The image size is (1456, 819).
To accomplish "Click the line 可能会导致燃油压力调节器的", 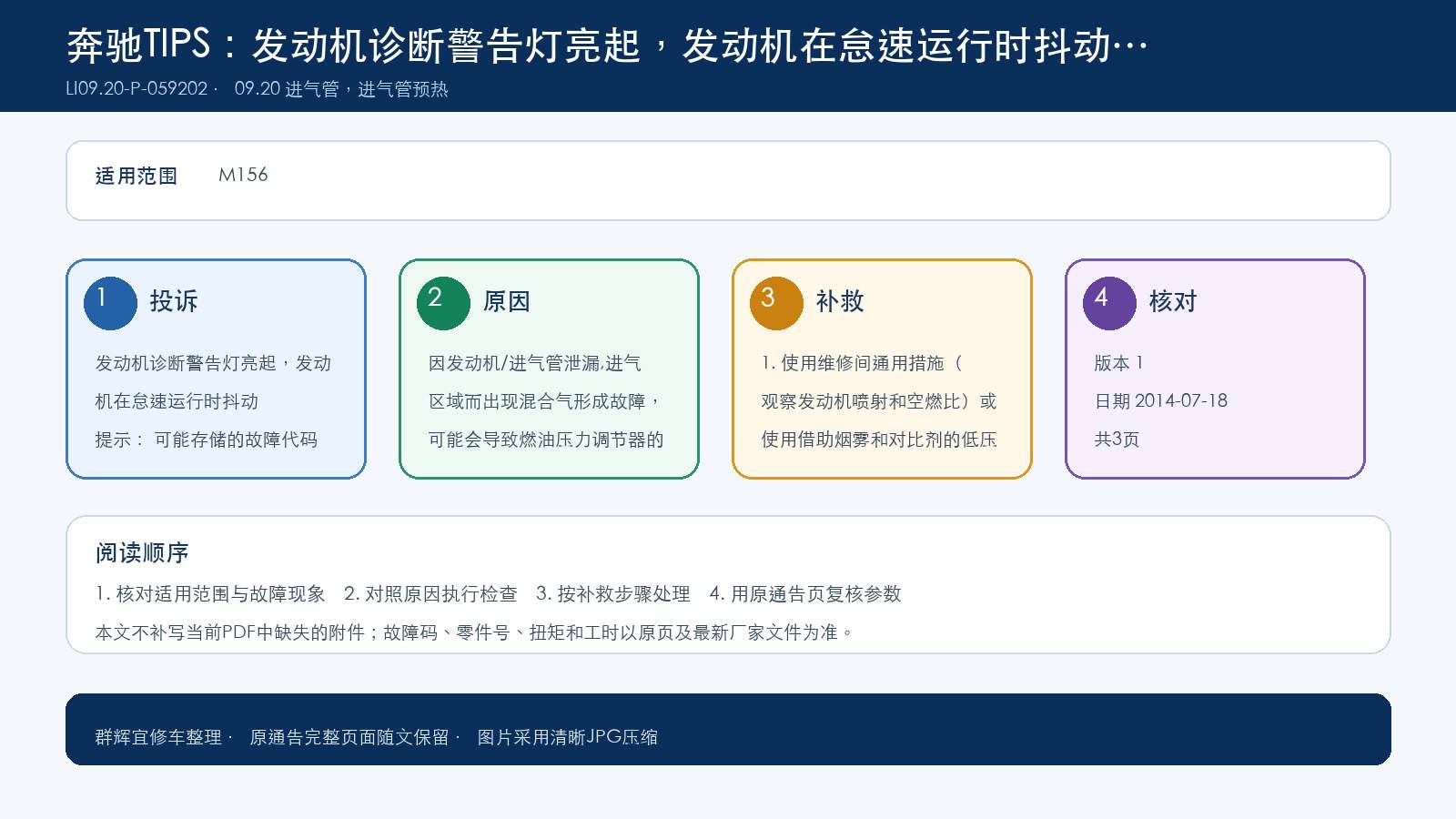I will pyautogui.click(x=546, y=440).
